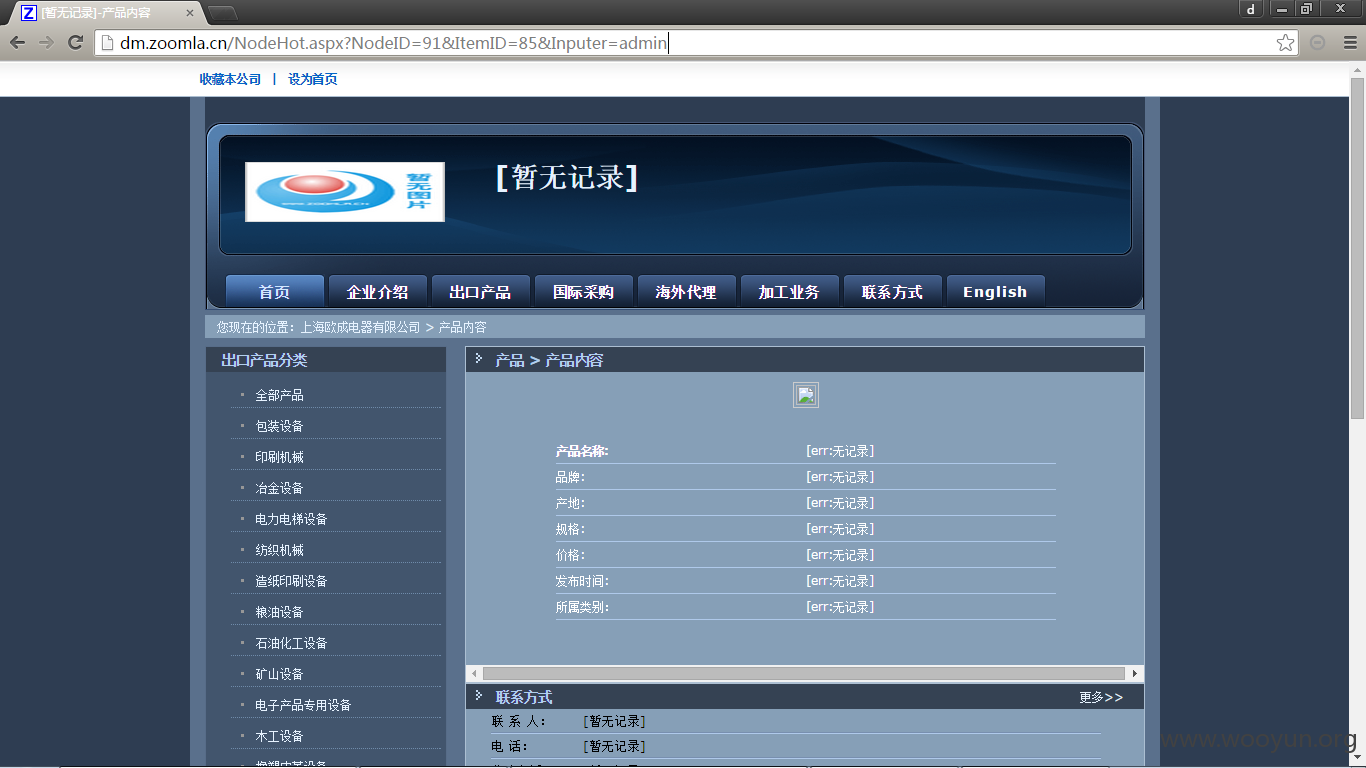Viewport: 1366px width, 768px height.
Task: Open the 加工业务 navigation tab
Action: 789,292
